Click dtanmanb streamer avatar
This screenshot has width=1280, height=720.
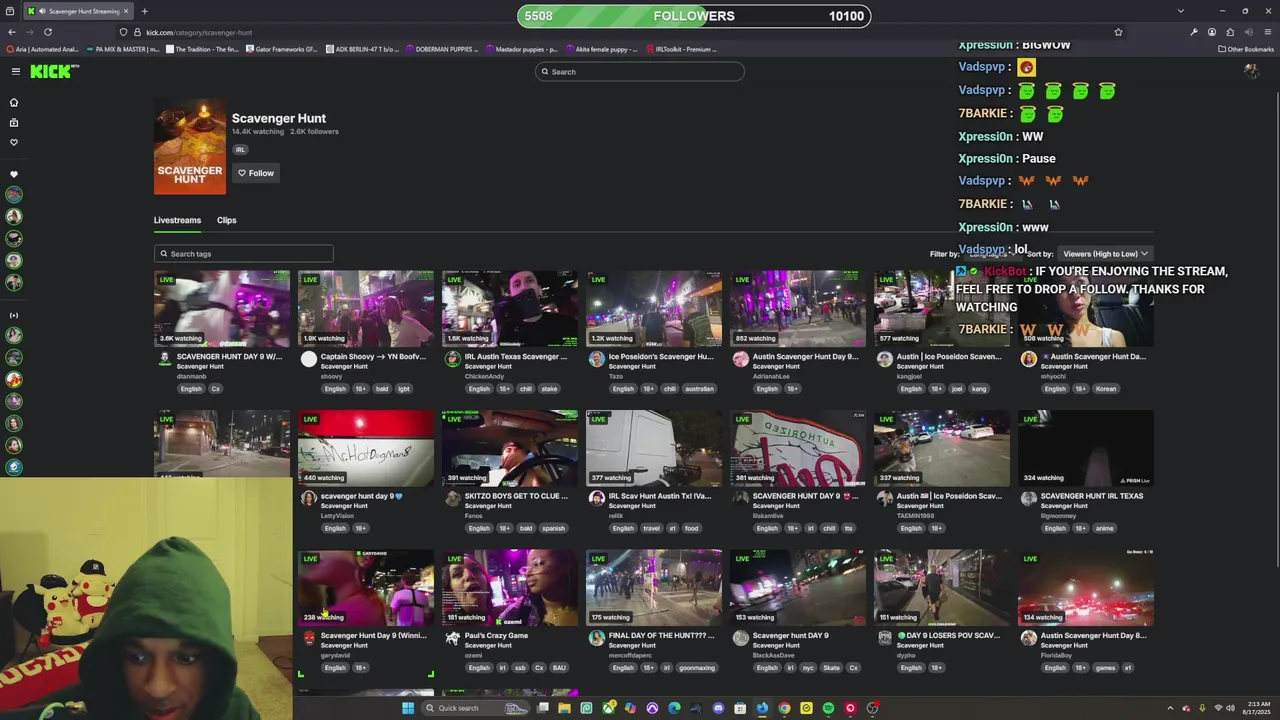click(x=165, y=359)
